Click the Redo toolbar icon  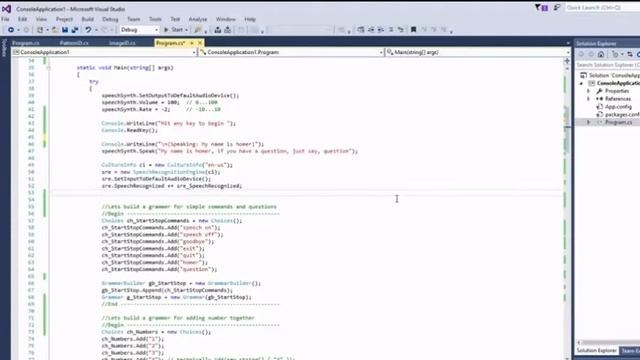pyautogui.click(x=104, y=30)
